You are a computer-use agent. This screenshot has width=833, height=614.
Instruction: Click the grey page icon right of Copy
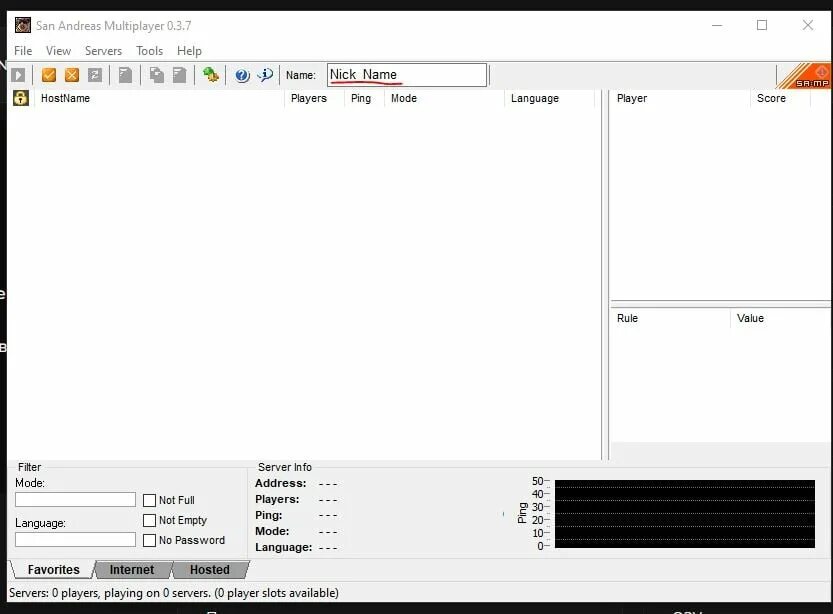pos(180,75)
